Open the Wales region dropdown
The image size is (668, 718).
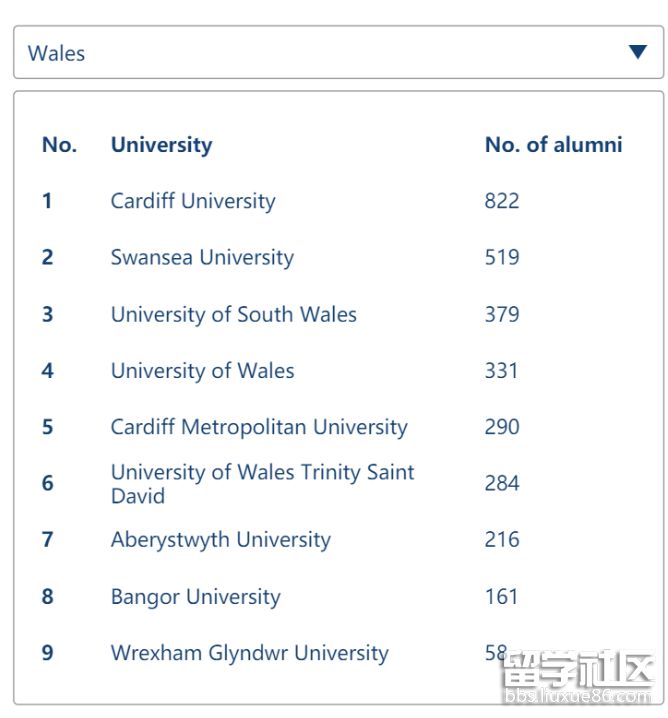(x=337, y=53)
